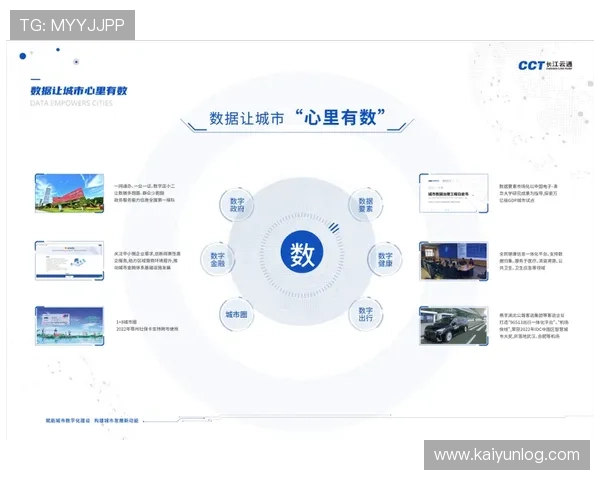Image resolution: width=600 pixels, height=480 pixels.
Task: Click the description beside the white paper thumbnail
Action: tap(528, 193)
